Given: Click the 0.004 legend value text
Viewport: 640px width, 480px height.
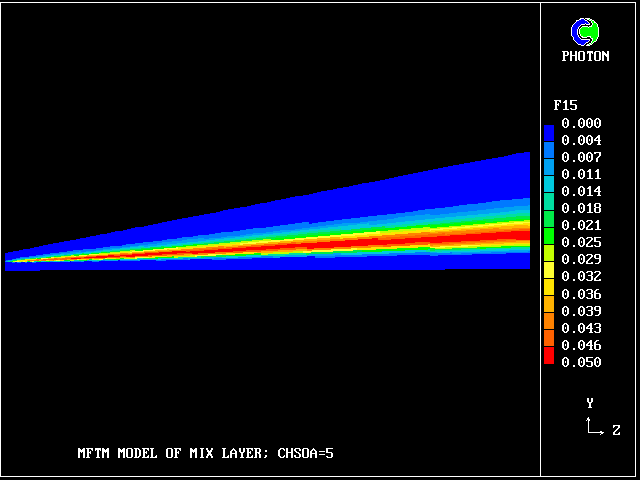Looking at the screenshot, I should coord(581,140).
